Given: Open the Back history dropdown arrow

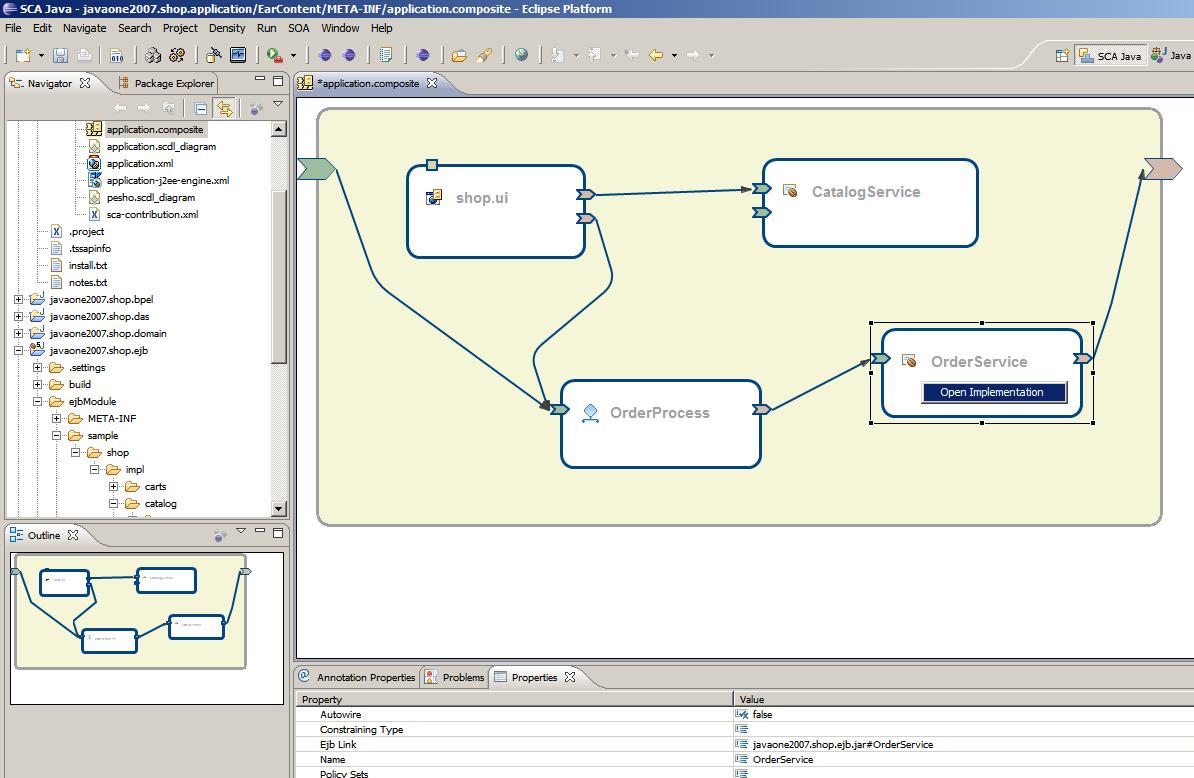Looking at the screenshot, I should [x=674, y=55].
